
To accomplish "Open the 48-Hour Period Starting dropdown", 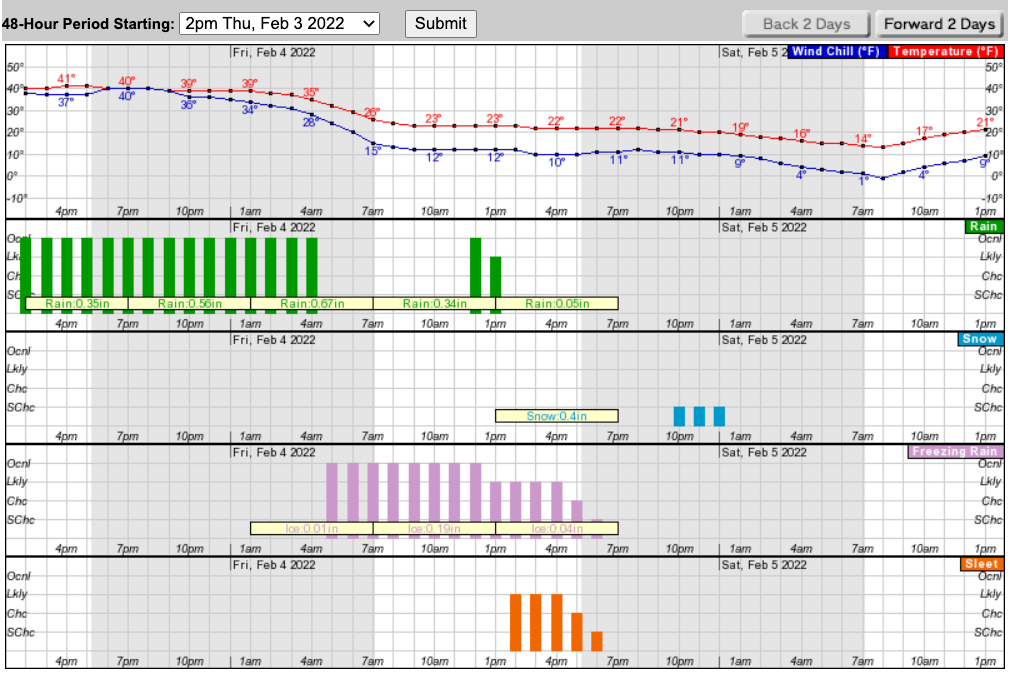I will point(279,23).
